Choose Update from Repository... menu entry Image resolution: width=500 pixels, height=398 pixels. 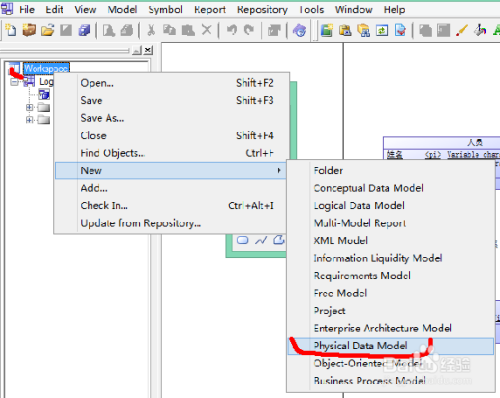(x=171, y=223)
